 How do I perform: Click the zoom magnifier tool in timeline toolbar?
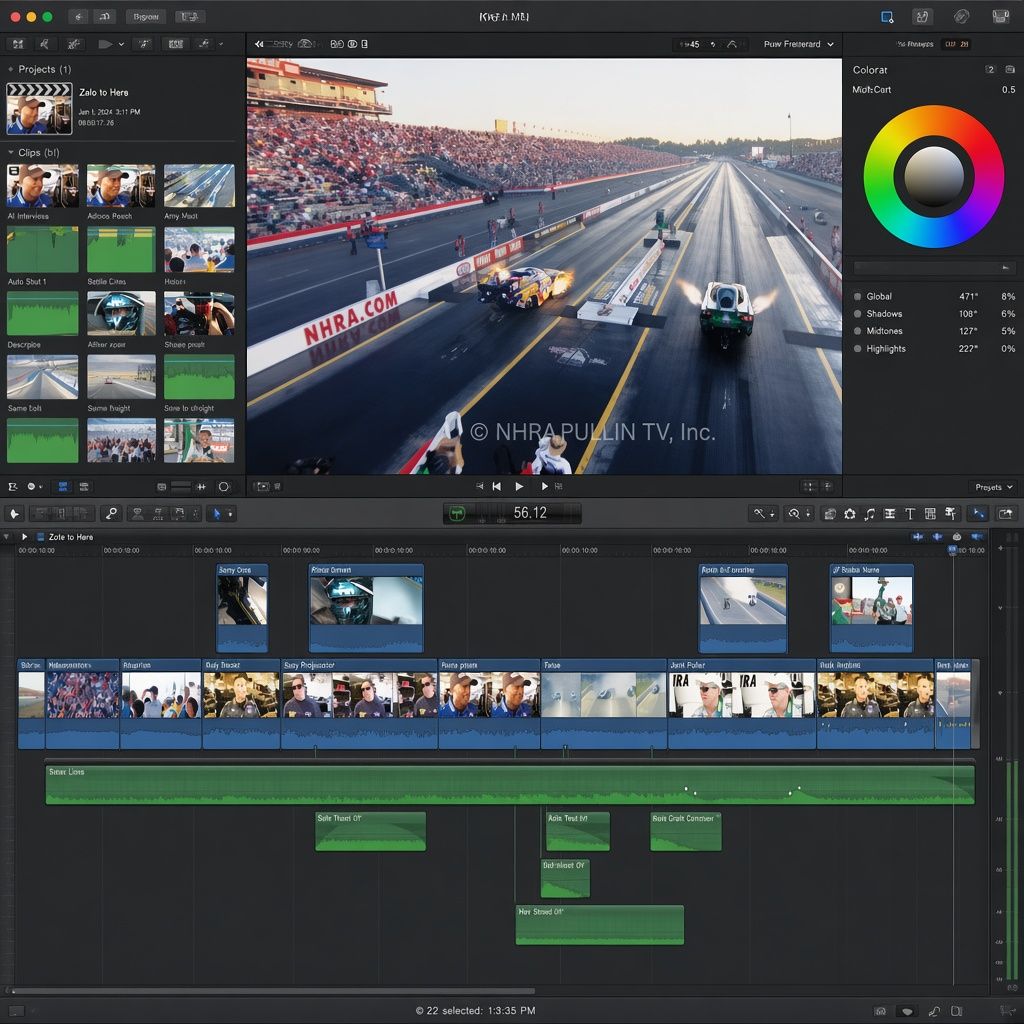tap(793, 514)
